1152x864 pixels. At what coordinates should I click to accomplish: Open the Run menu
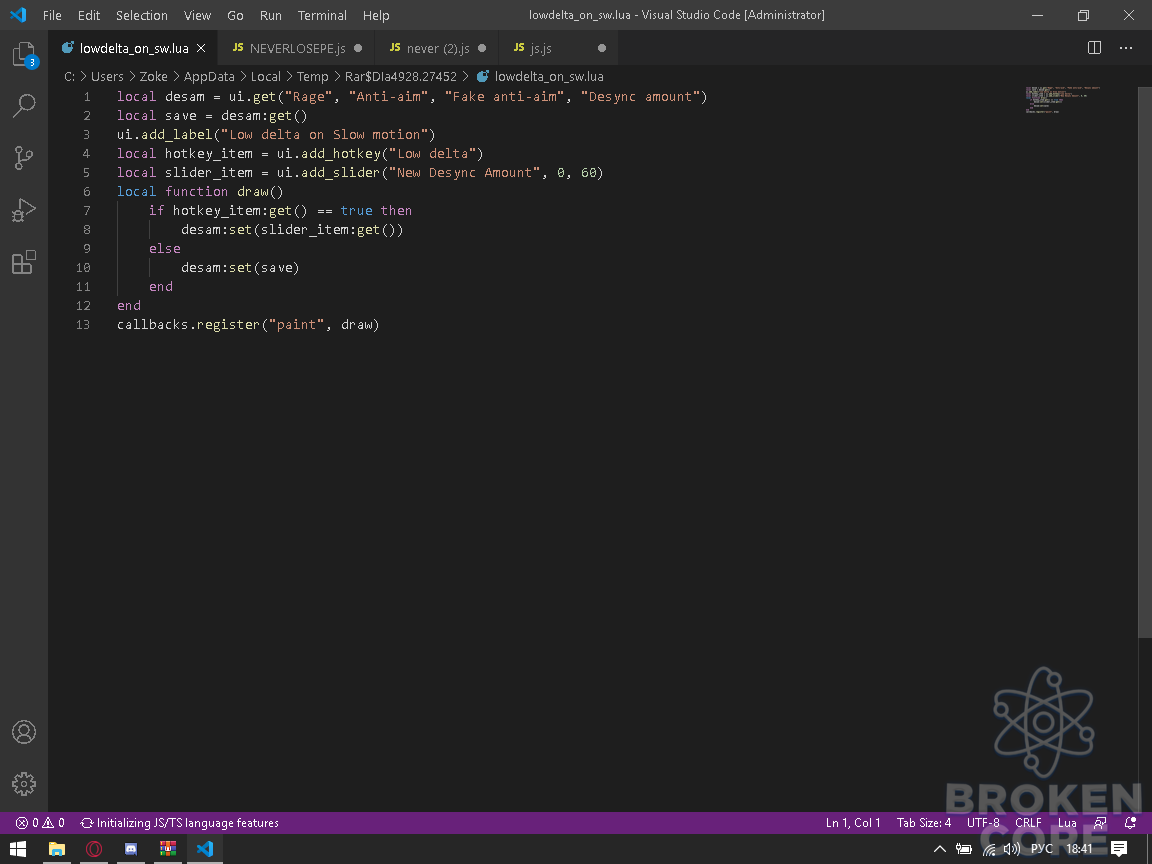tap(270, 15)
